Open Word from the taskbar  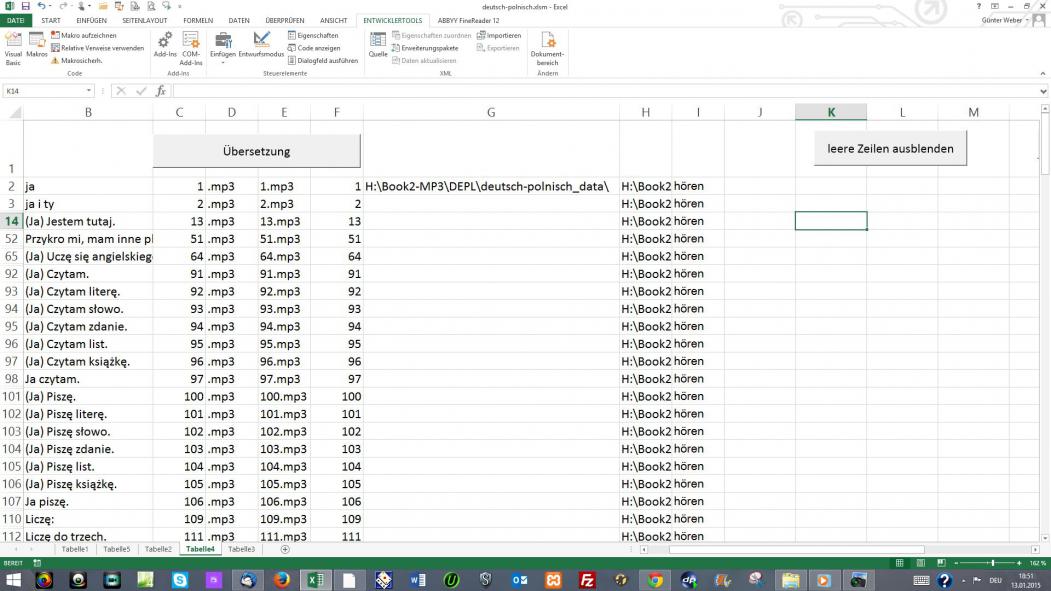pos(417,580)
